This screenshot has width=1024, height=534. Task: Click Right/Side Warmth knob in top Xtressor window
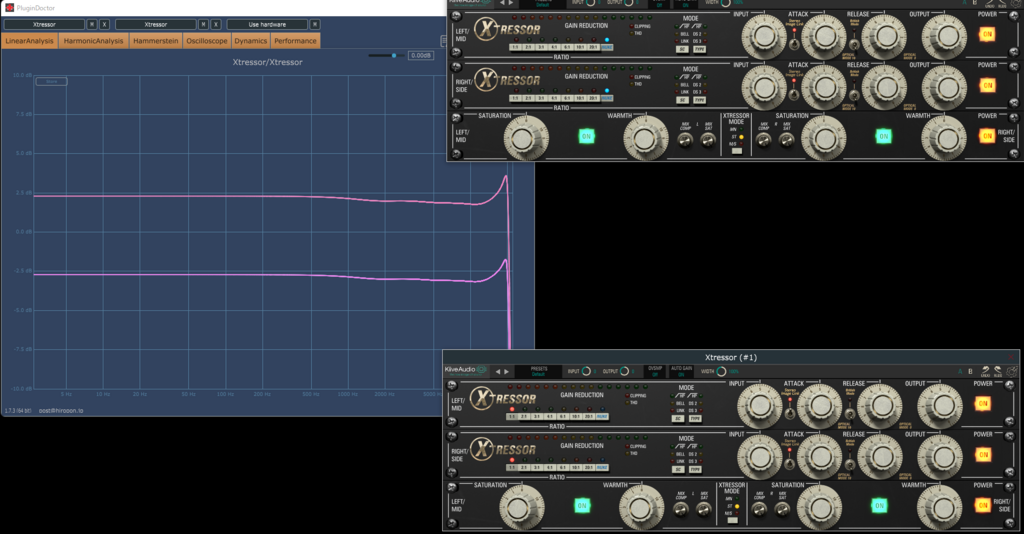point(944,138)
